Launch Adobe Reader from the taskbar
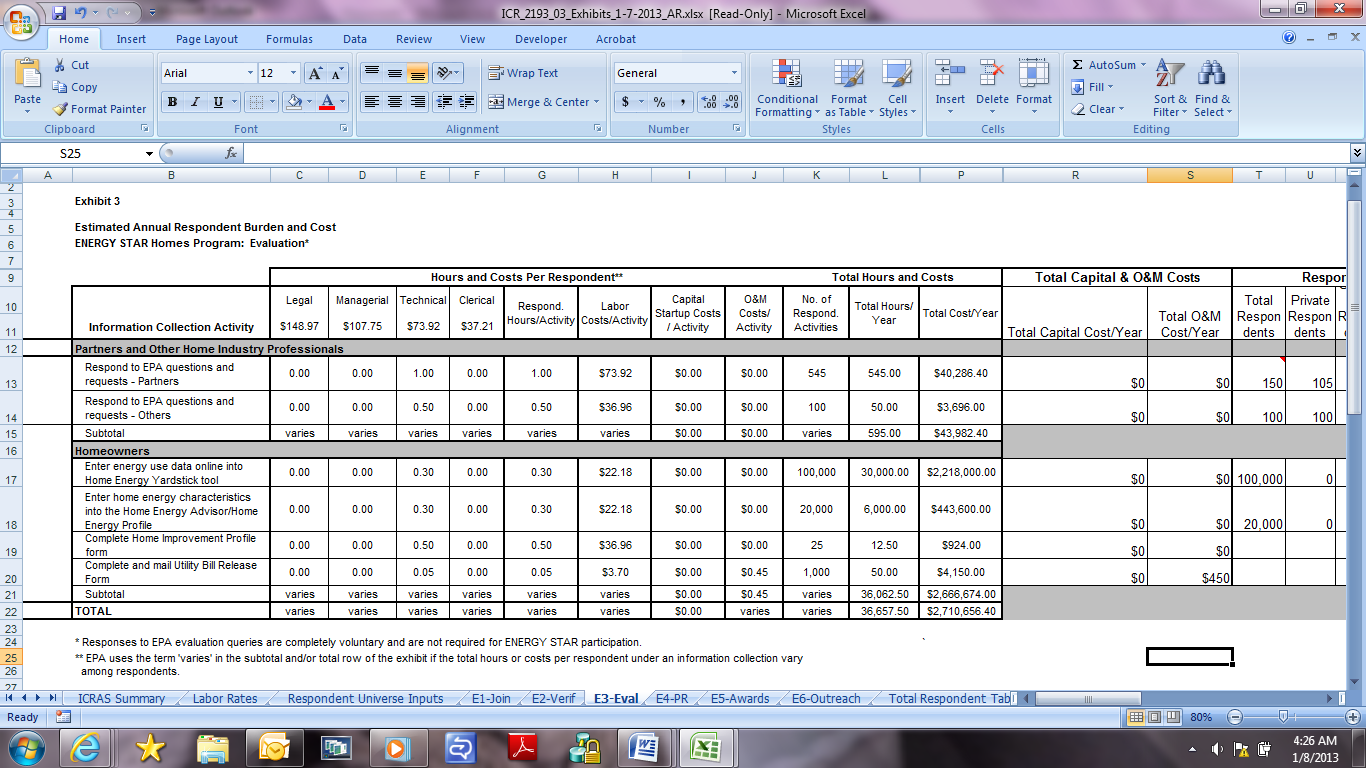Viewport: 1366px width, 768px height. (525, 747)
